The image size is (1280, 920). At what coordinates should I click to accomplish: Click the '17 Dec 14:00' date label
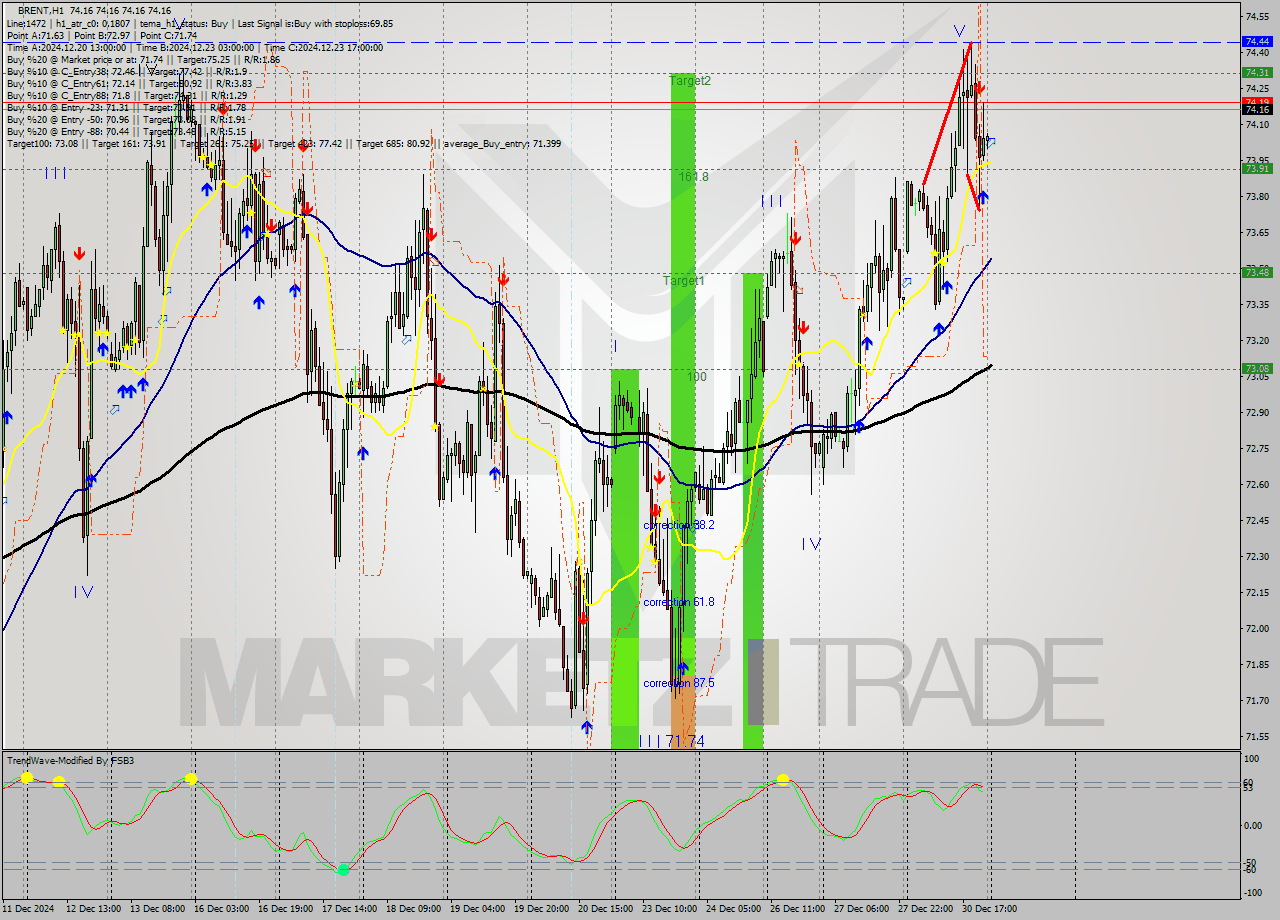pyautogui.click(x=351, y=909)
